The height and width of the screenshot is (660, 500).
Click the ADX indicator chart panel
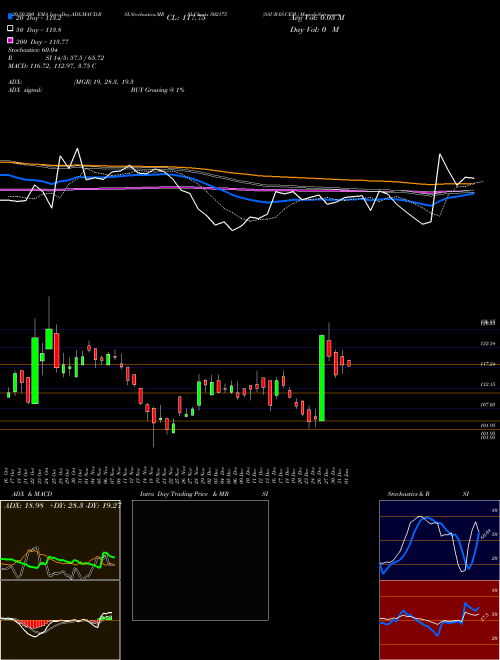click(x=60, y=540)
